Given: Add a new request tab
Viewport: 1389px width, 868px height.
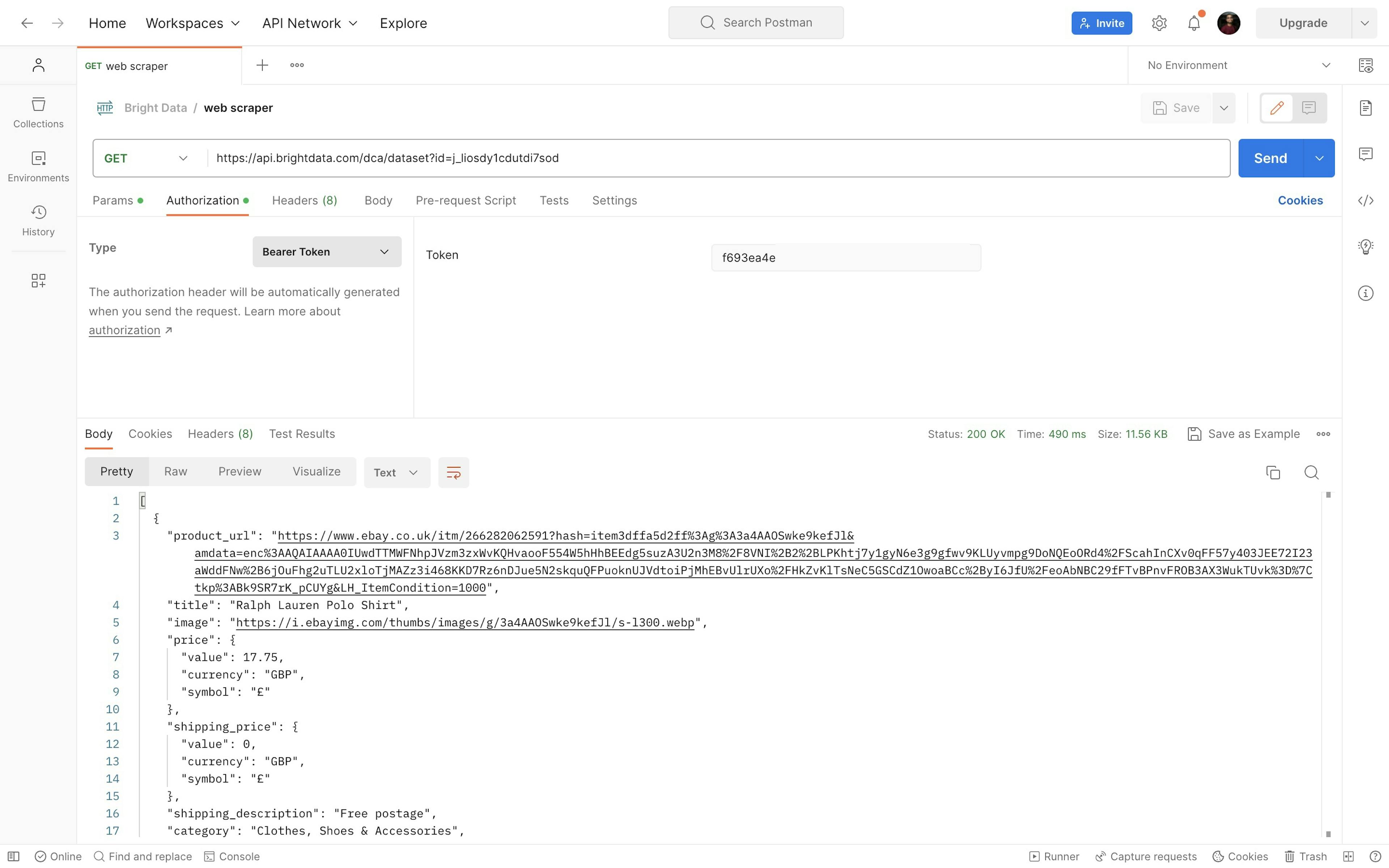Looking at the screenshot, I should [262, 65].
